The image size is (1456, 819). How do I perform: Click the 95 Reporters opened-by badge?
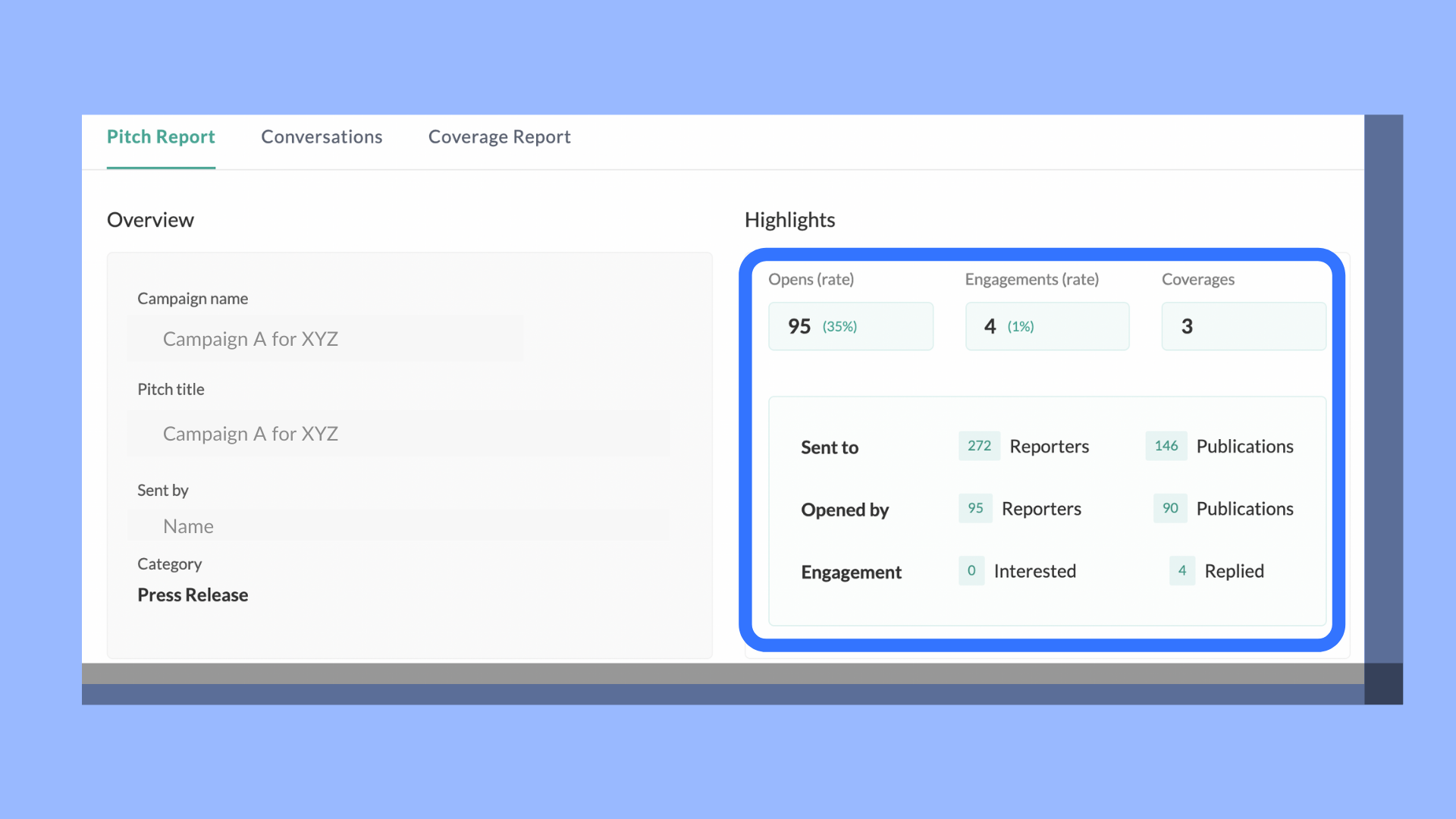click(975, 508)
